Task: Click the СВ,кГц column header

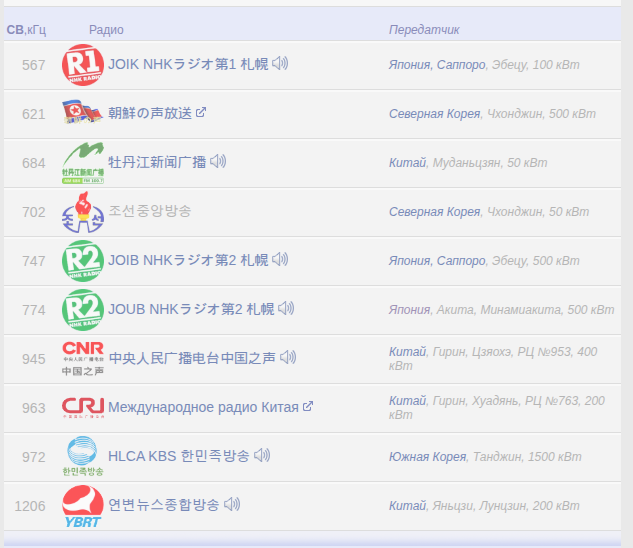Action: tap(26, 29)
